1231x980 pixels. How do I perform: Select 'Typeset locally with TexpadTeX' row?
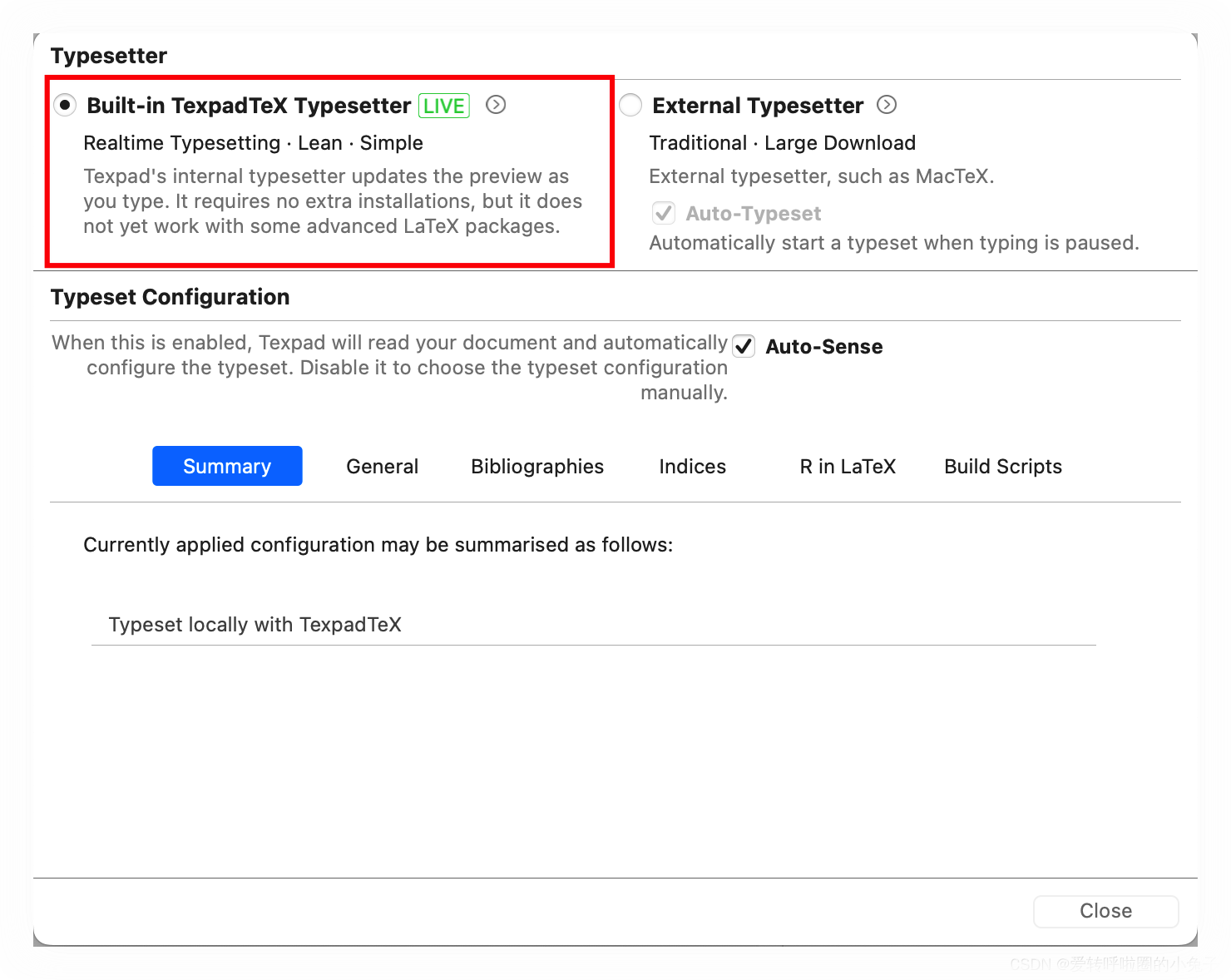coord(594,625)
